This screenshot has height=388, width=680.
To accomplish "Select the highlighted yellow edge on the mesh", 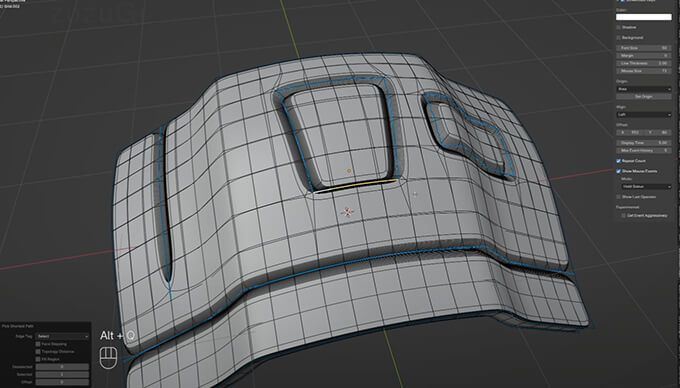I will (356, 185).
